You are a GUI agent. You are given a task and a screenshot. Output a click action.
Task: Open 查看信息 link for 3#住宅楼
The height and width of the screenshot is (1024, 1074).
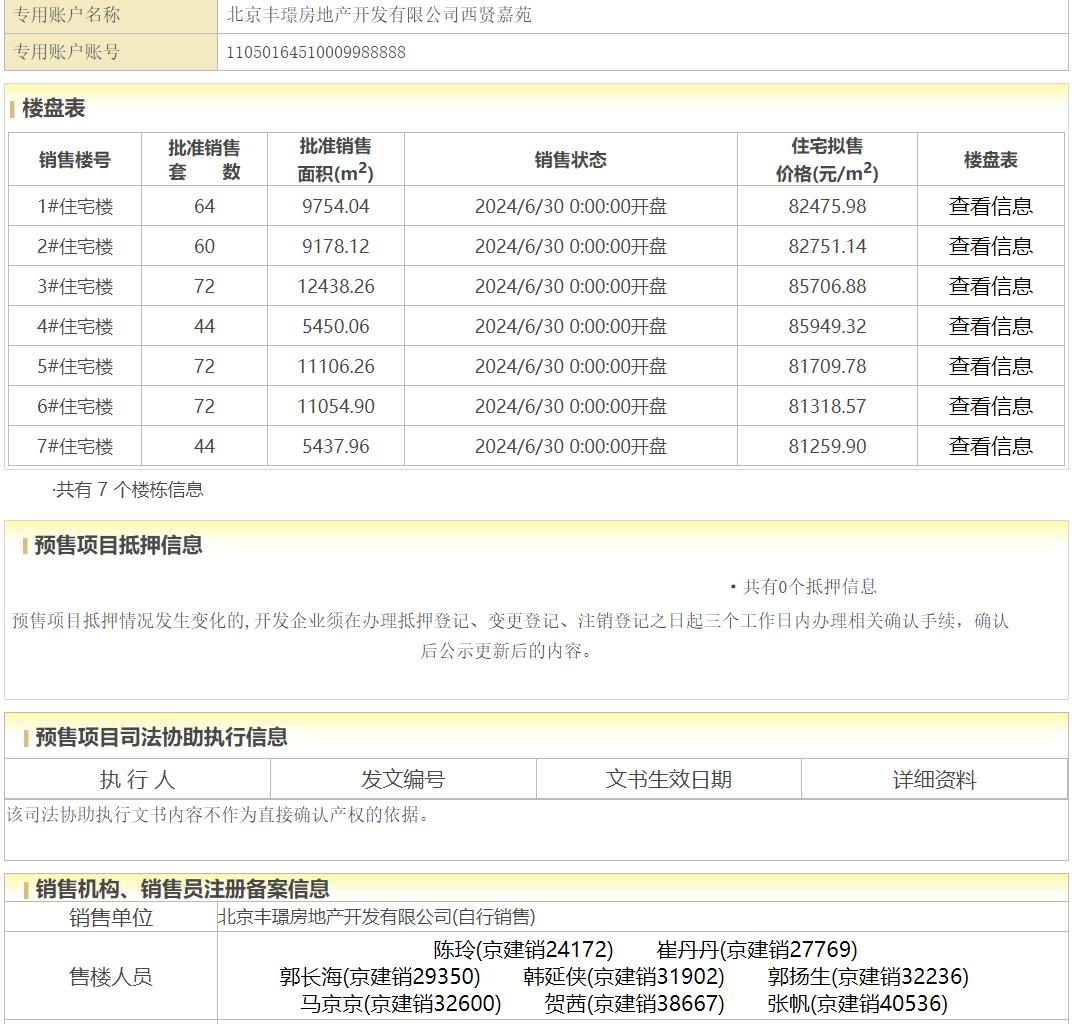(x=990, y=286)
